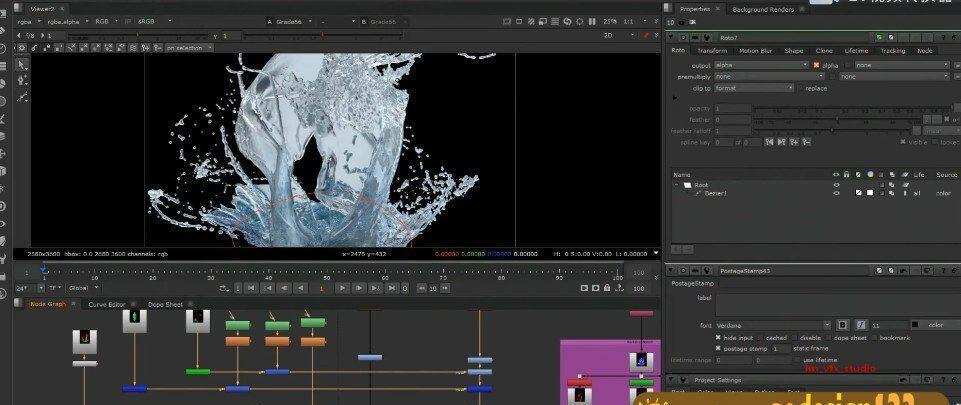
Task: Hide Bezier1 shape with its eye icon
Action: (836, 193)
